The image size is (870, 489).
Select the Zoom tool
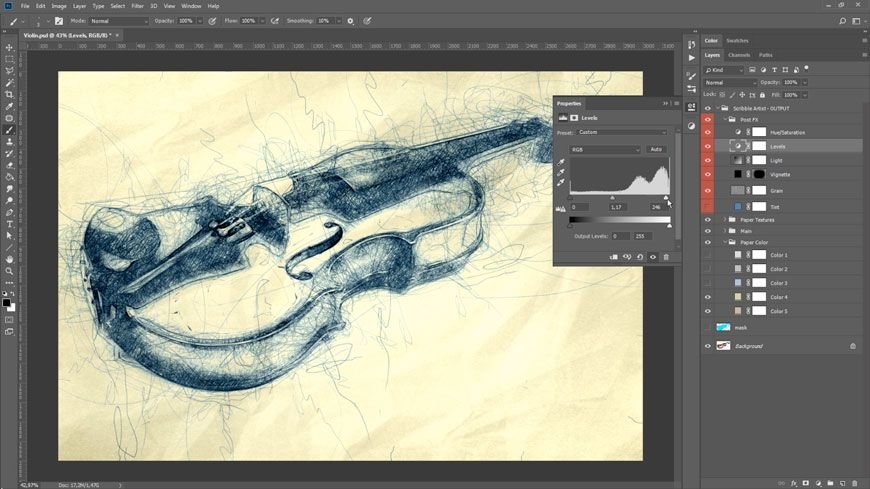click(9, 271)
